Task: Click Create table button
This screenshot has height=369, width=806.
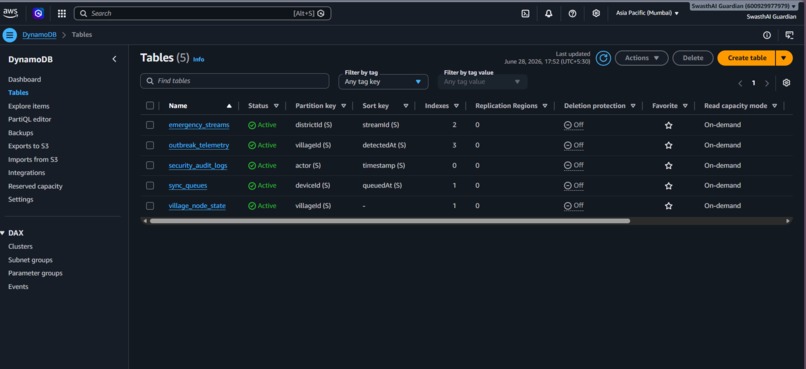Action: [746, 58]
